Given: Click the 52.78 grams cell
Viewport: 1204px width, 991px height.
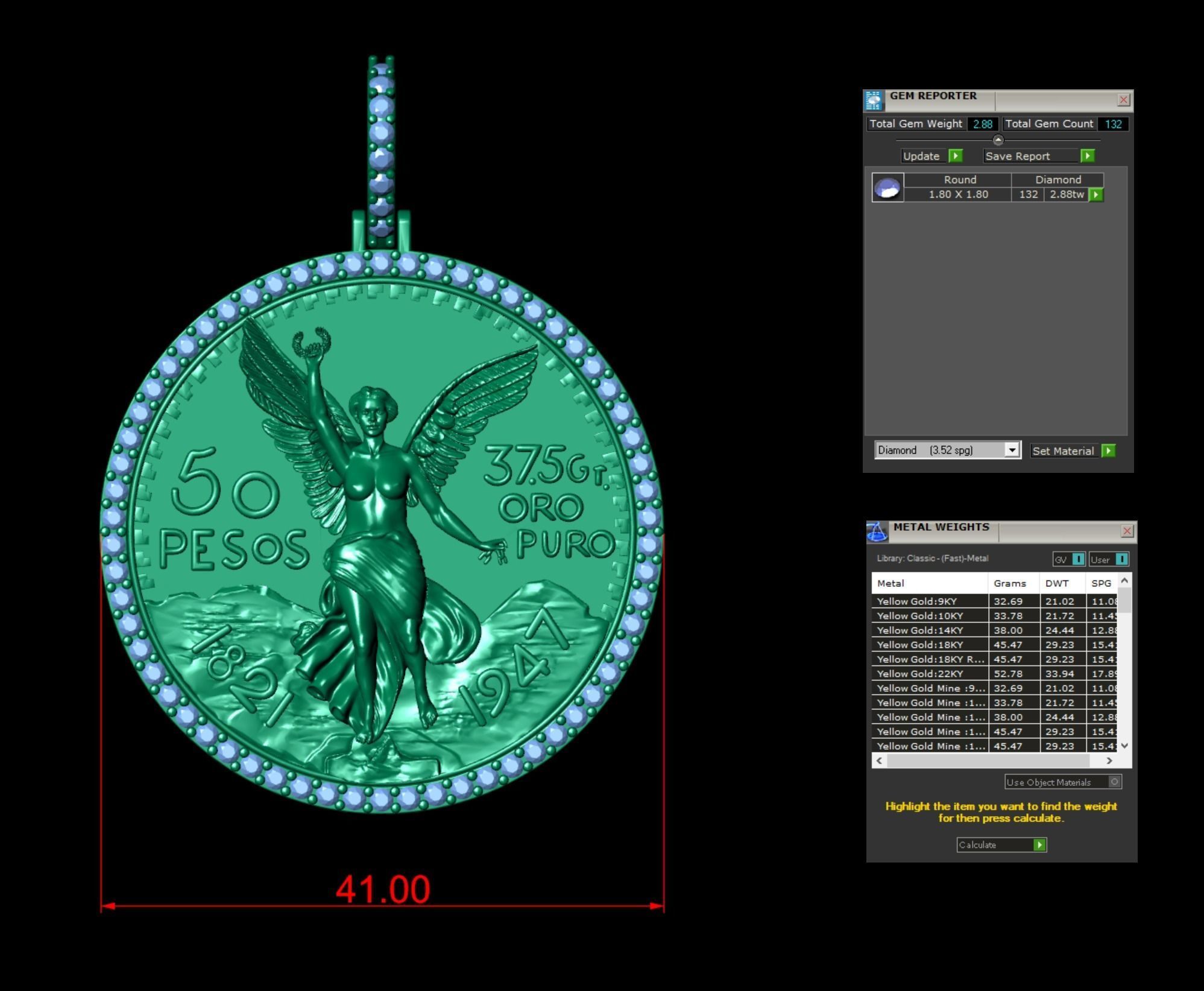Looking at the screenshot, I should click(1015, 674).
